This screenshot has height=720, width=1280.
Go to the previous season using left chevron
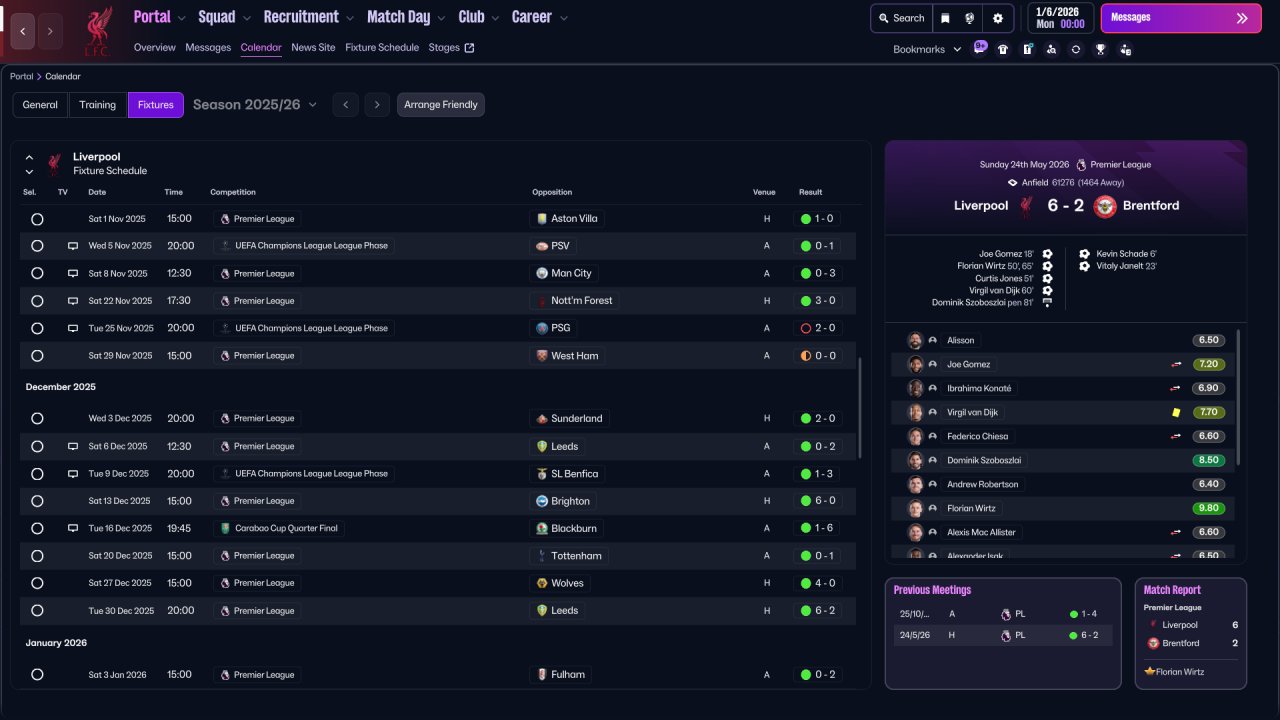pos(345,105)
